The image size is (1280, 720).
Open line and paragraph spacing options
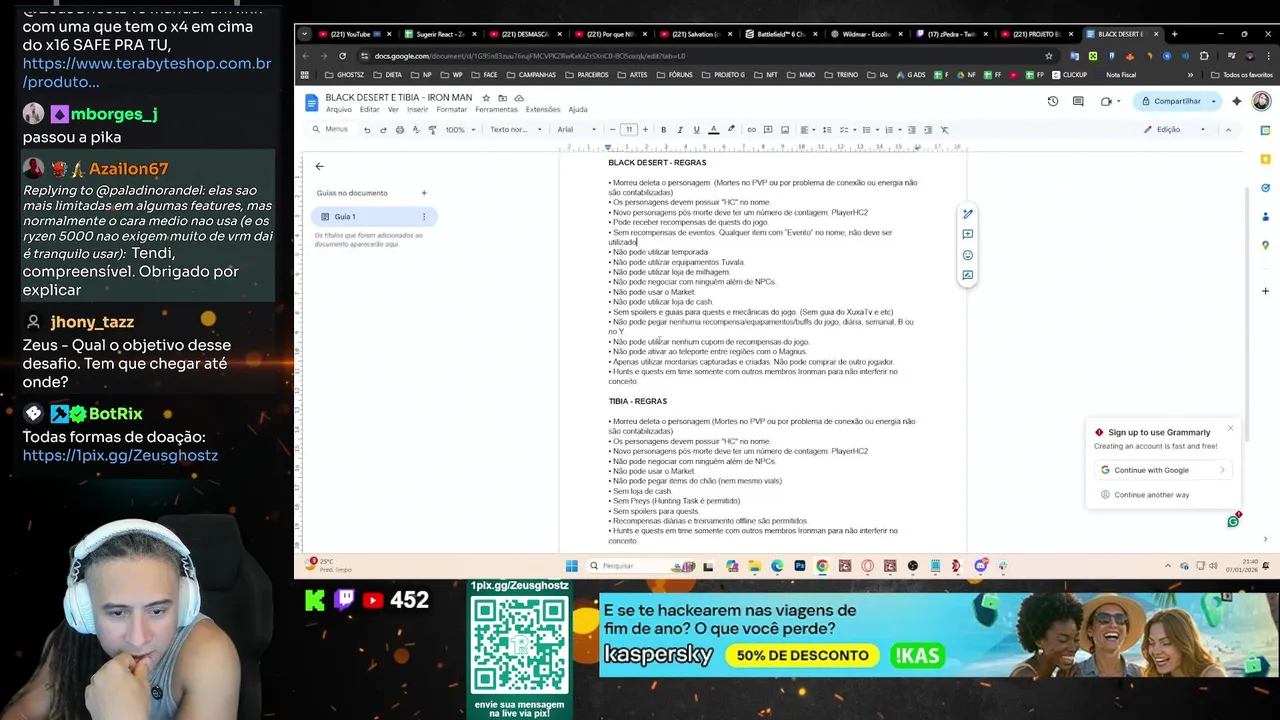828,130
